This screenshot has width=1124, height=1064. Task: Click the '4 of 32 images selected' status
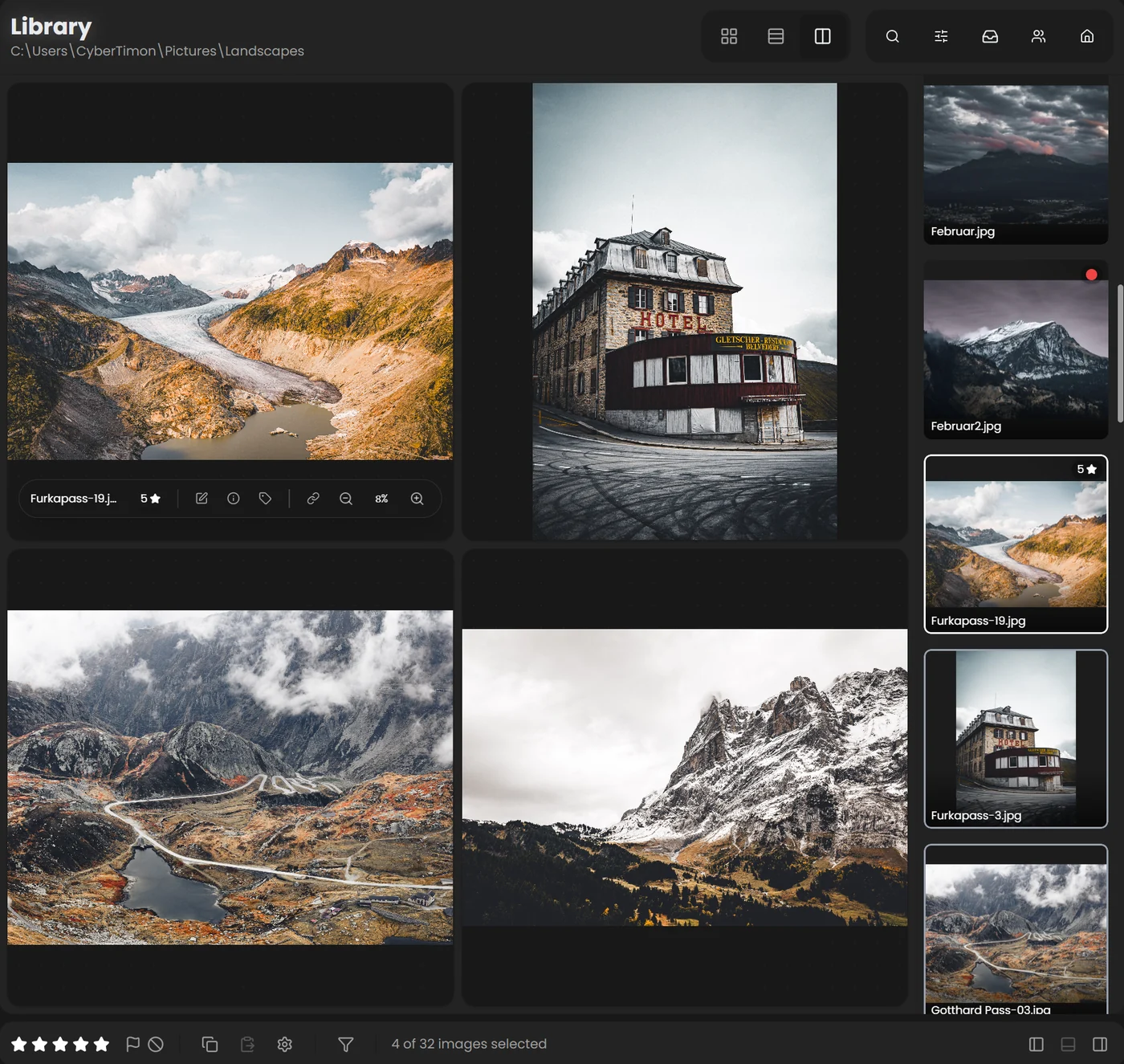point(469,1044)
